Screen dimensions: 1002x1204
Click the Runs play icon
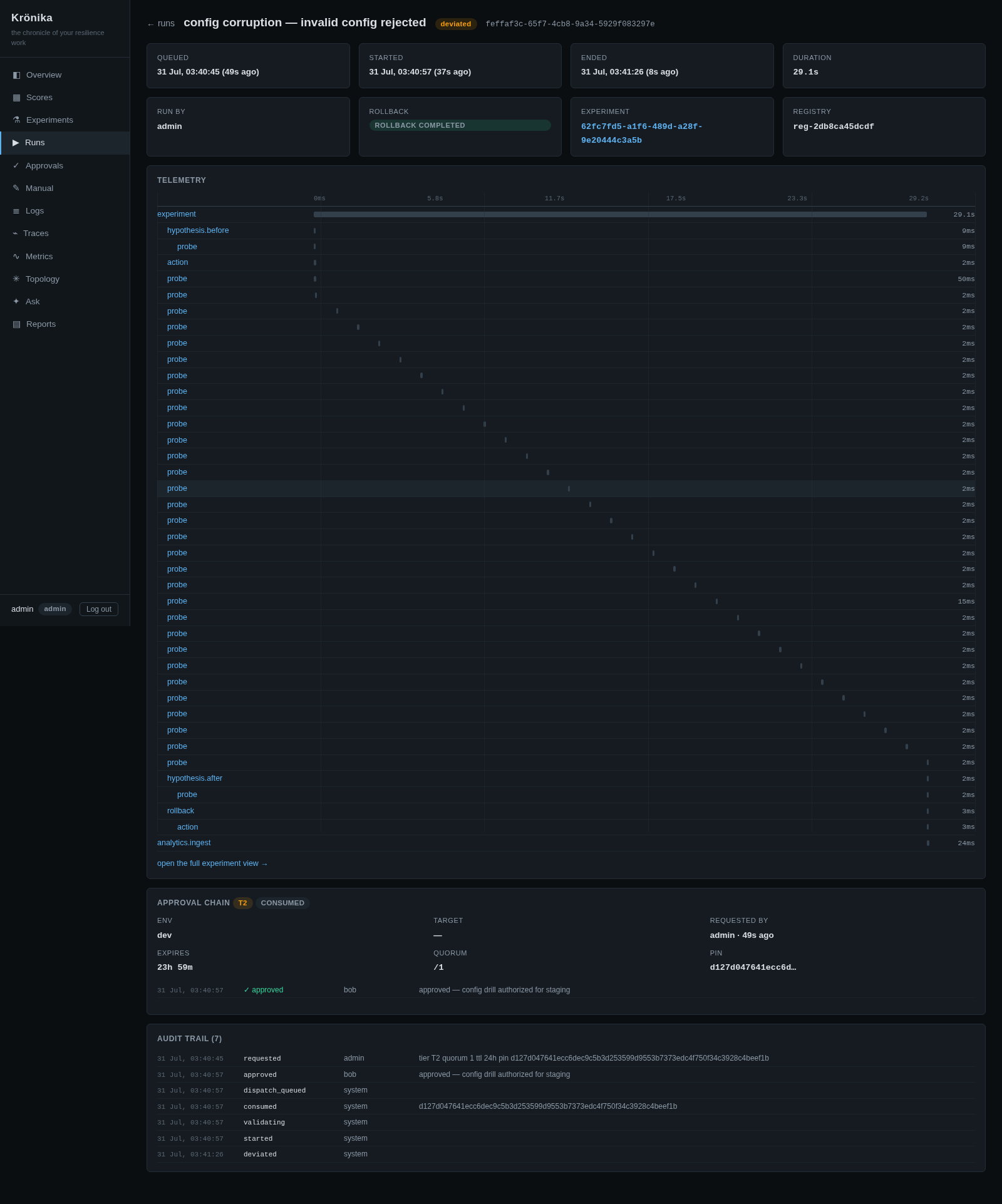(16, 143)
